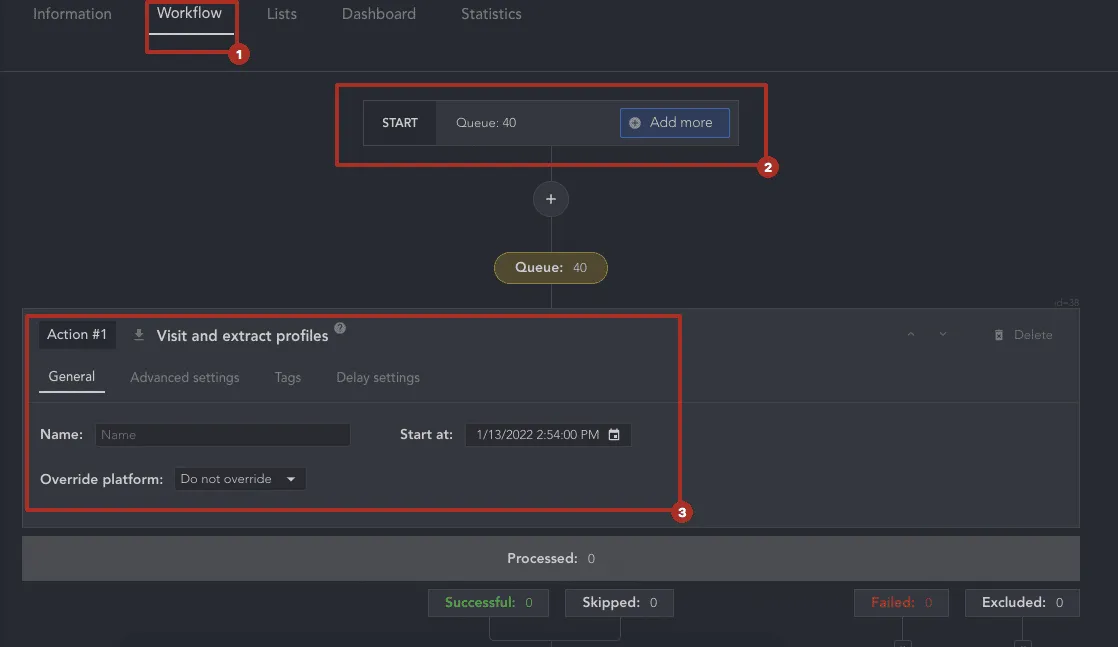
Task: Move action up with the up chevron
Action: [911, 335]
